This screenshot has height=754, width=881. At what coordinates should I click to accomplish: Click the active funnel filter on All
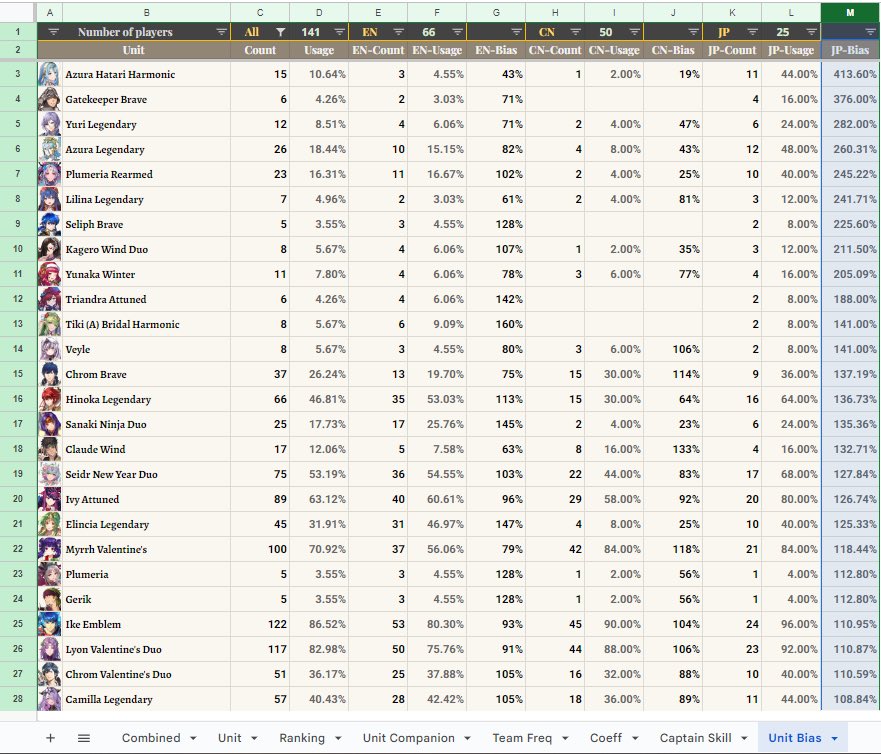[x=280, y=32]
